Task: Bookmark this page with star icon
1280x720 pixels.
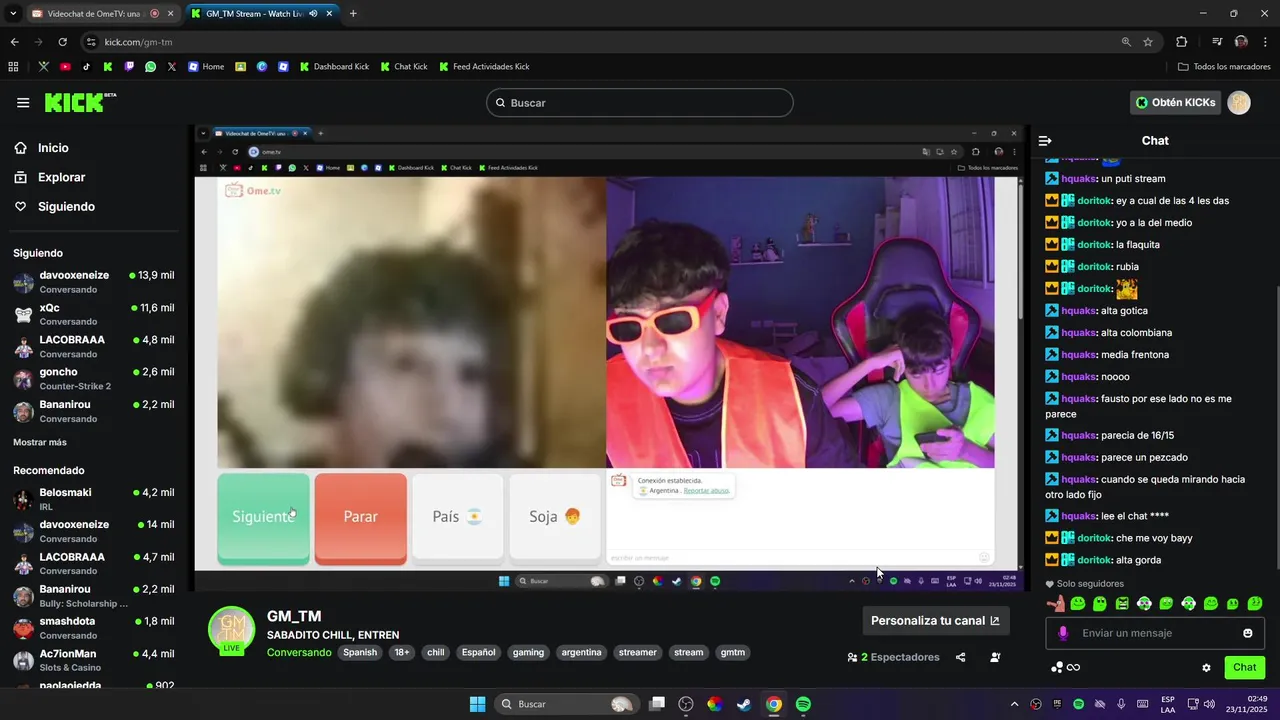Action: click(1148, 42)
